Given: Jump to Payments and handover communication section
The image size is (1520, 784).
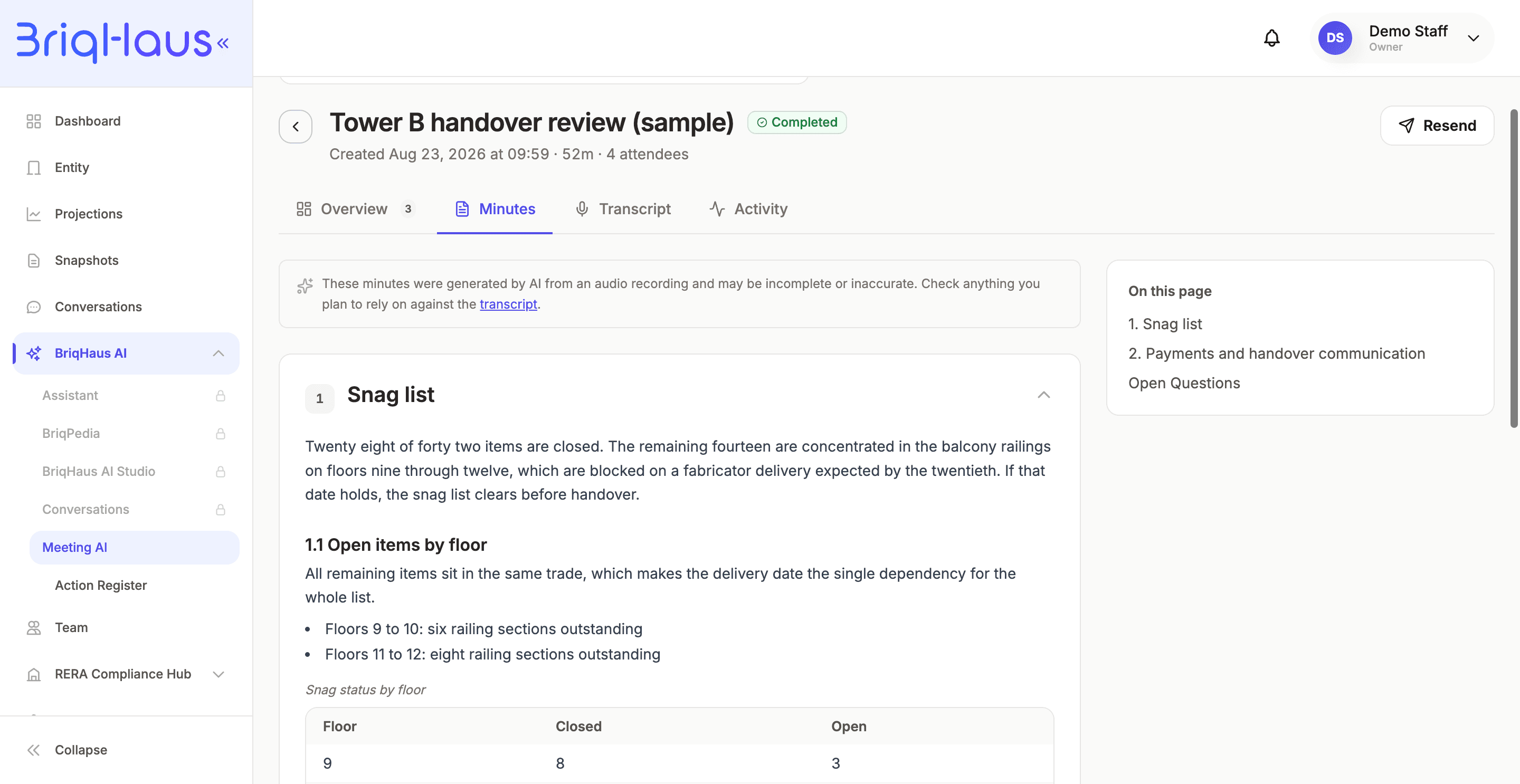Looking at the screenshot, I should click(1276, 353).
